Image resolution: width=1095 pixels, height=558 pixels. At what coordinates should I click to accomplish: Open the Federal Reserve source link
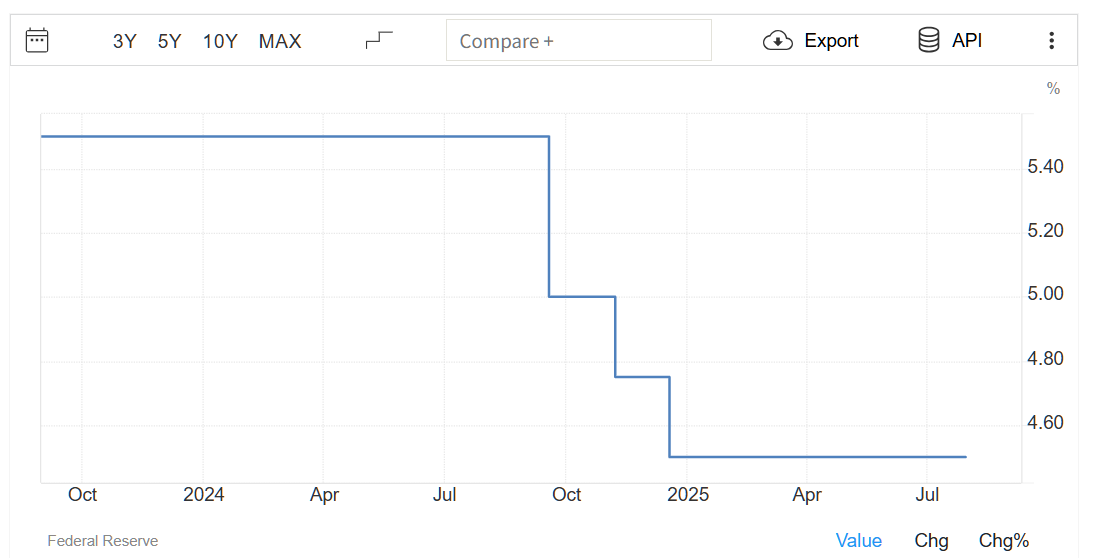pyautogui.click(x=103, y=541)
